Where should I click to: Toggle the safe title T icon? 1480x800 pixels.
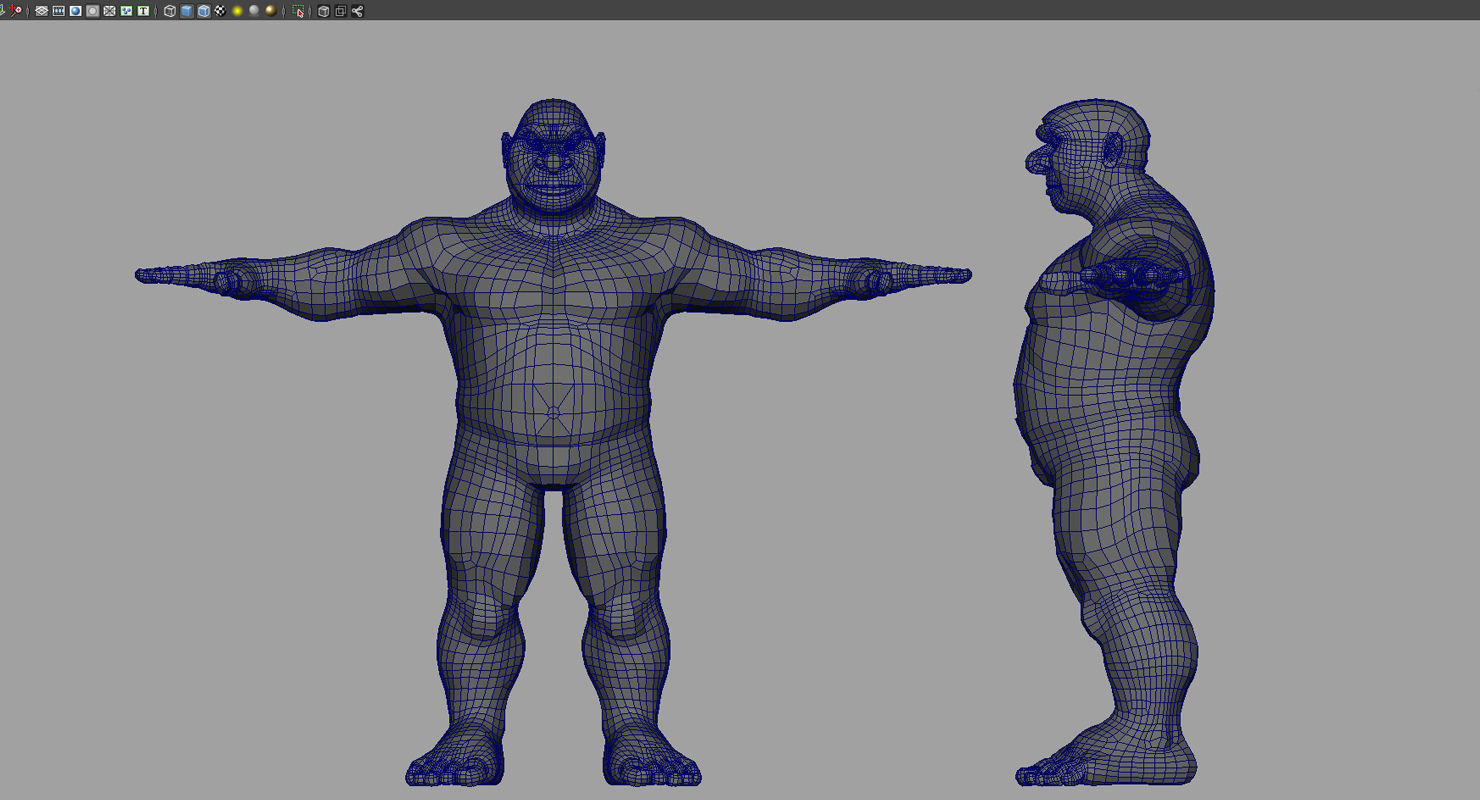tap(143, 11)
